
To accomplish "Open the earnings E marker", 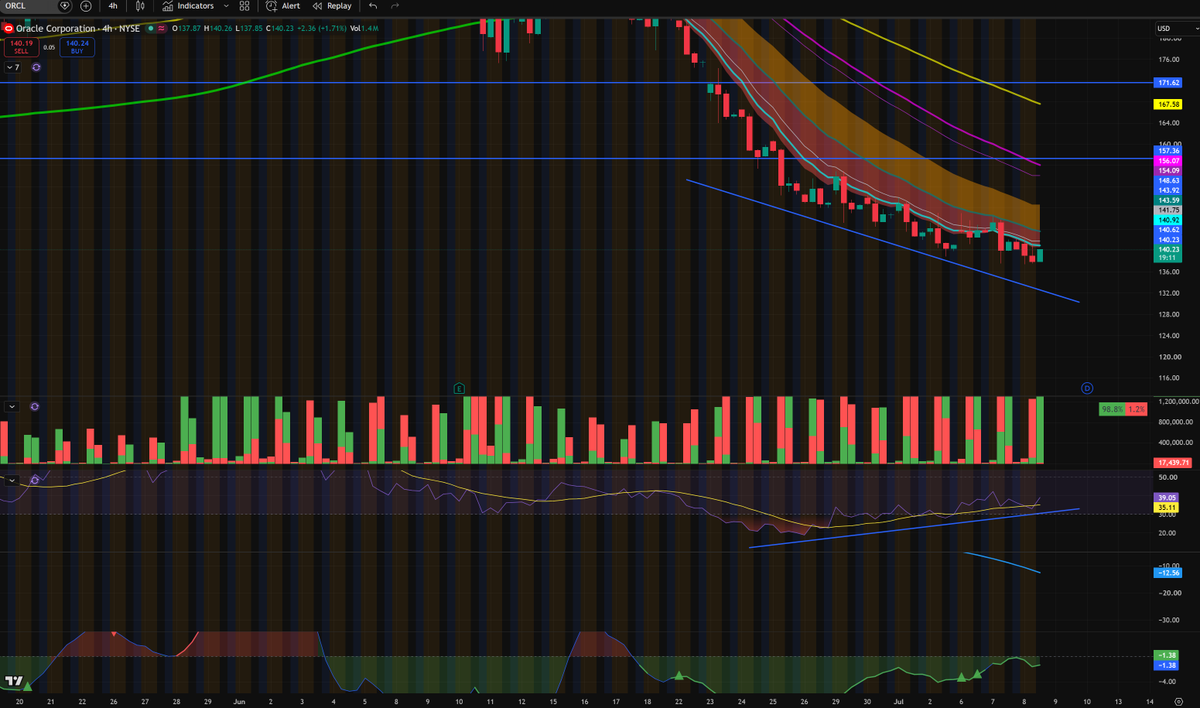I will point(459,387).
